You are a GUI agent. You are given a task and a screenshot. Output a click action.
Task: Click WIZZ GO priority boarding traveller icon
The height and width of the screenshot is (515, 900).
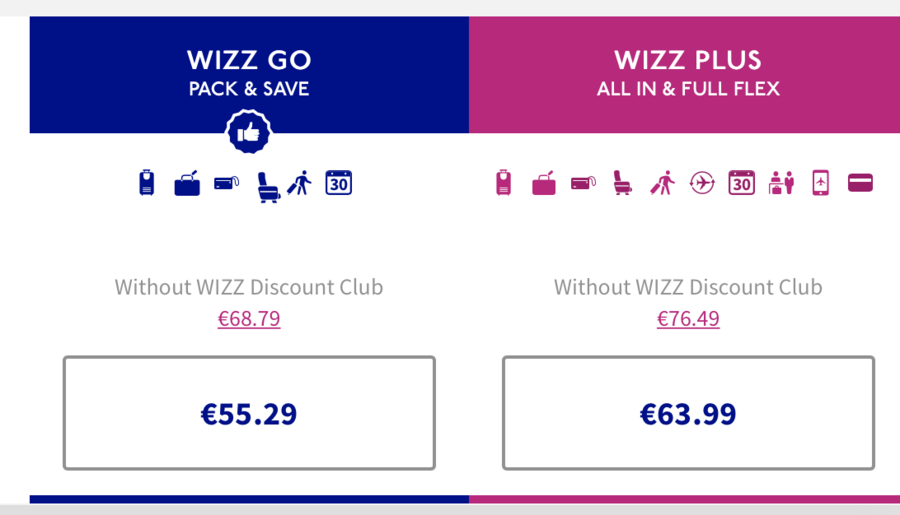299,183
